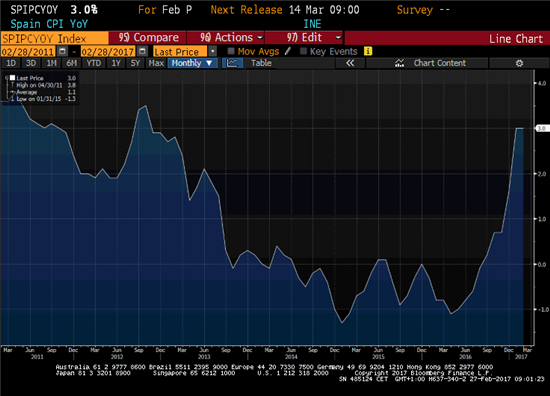550x396 pixels.
Task: Select the 3D range tab
Action: point(31,63)
